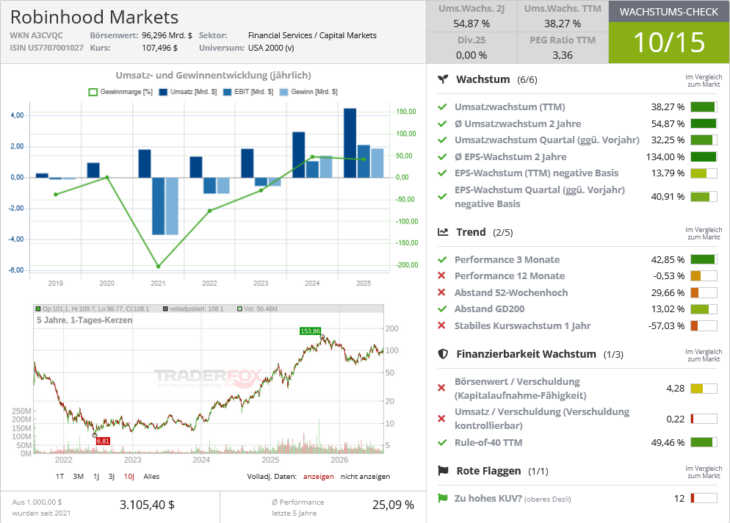Select the 3M chart time range
Image resolution: width=730 pixels, height=523 pixels.
[x=78, y=476]
